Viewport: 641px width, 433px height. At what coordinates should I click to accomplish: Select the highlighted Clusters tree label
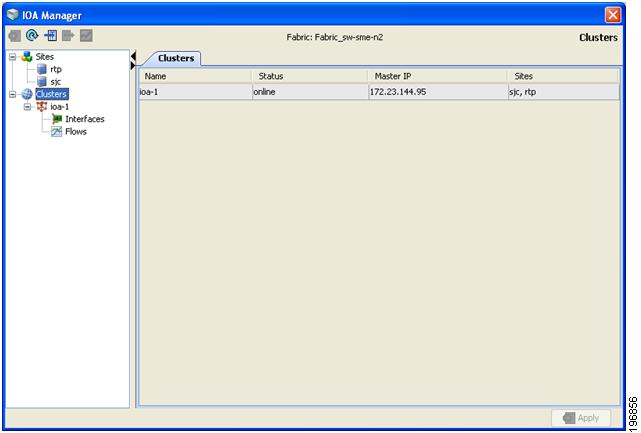[x=52, y=94]
